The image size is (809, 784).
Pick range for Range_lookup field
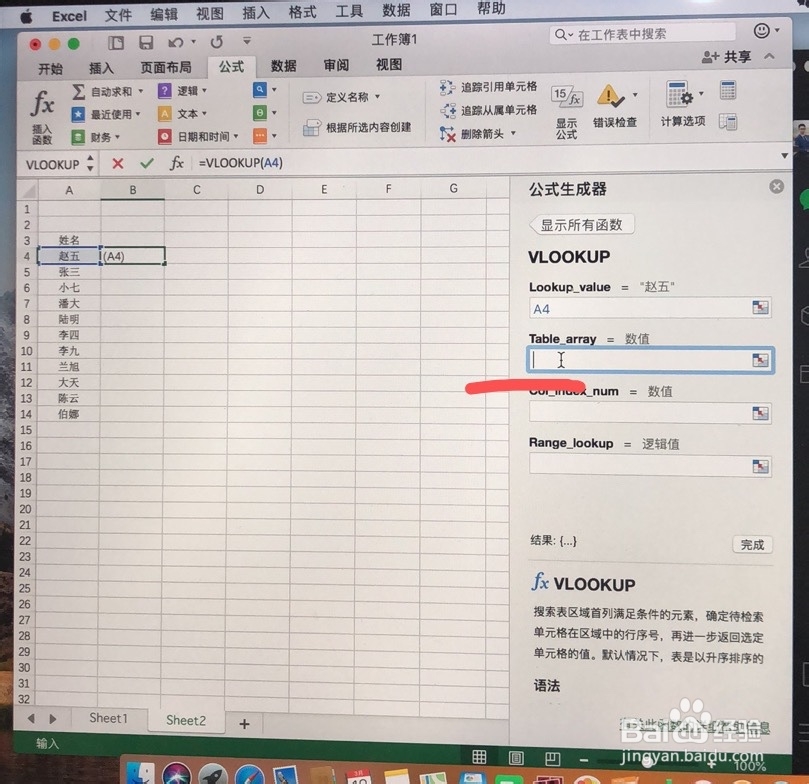(759, 466)
